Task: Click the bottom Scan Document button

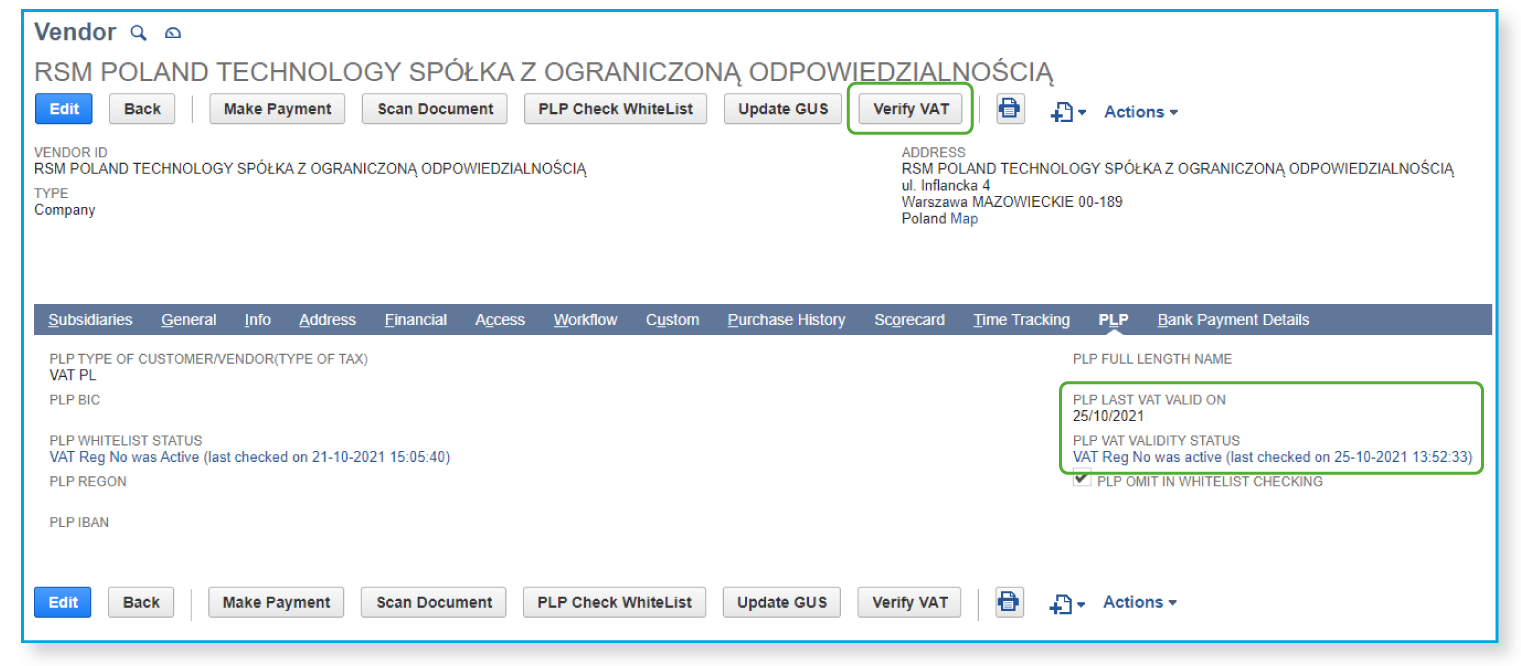Action: click(434, 602)
